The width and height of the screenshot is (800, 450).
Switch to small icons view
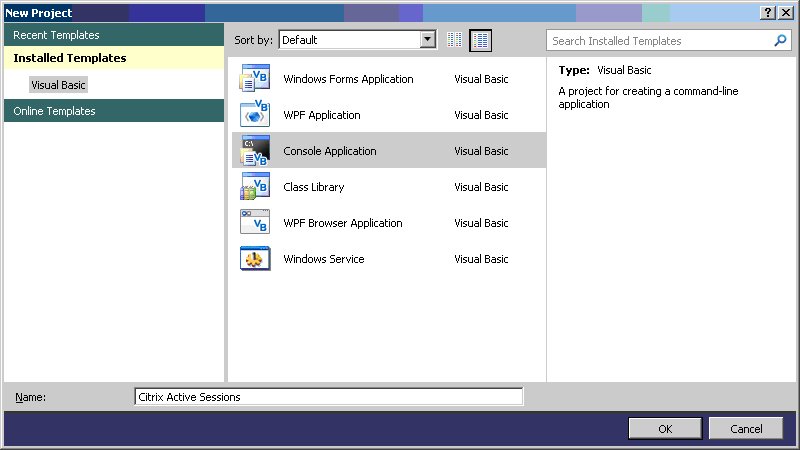point(454,40)
